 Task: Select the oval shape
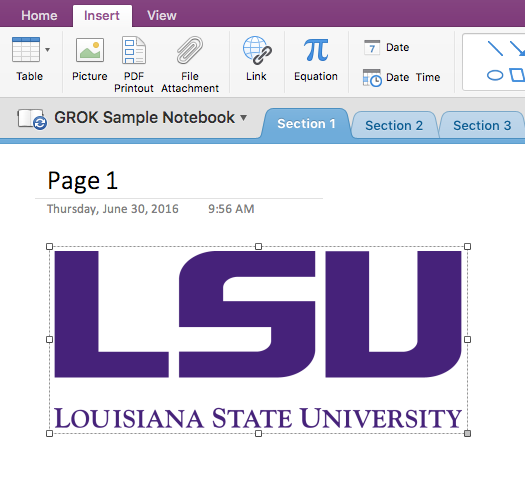495,75
